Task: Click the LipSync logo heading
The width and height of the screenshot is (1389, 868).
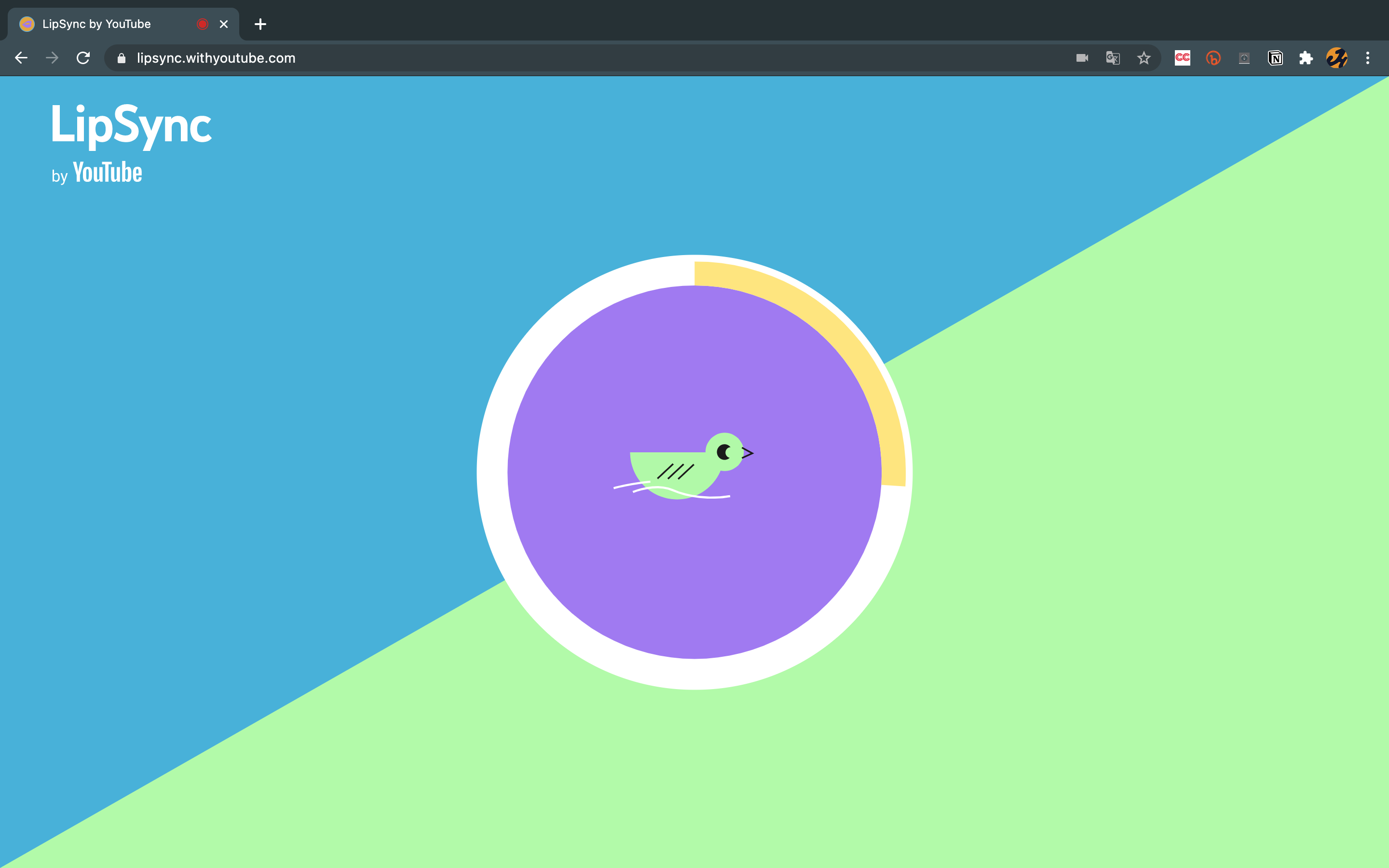Action: [131, 124]
